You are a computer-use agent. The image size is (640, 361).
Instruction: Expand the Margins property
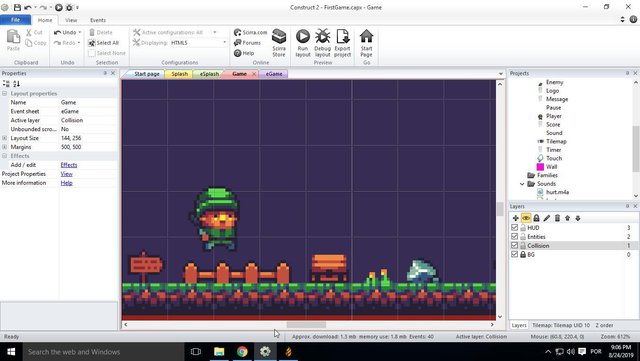pos(4,147)
